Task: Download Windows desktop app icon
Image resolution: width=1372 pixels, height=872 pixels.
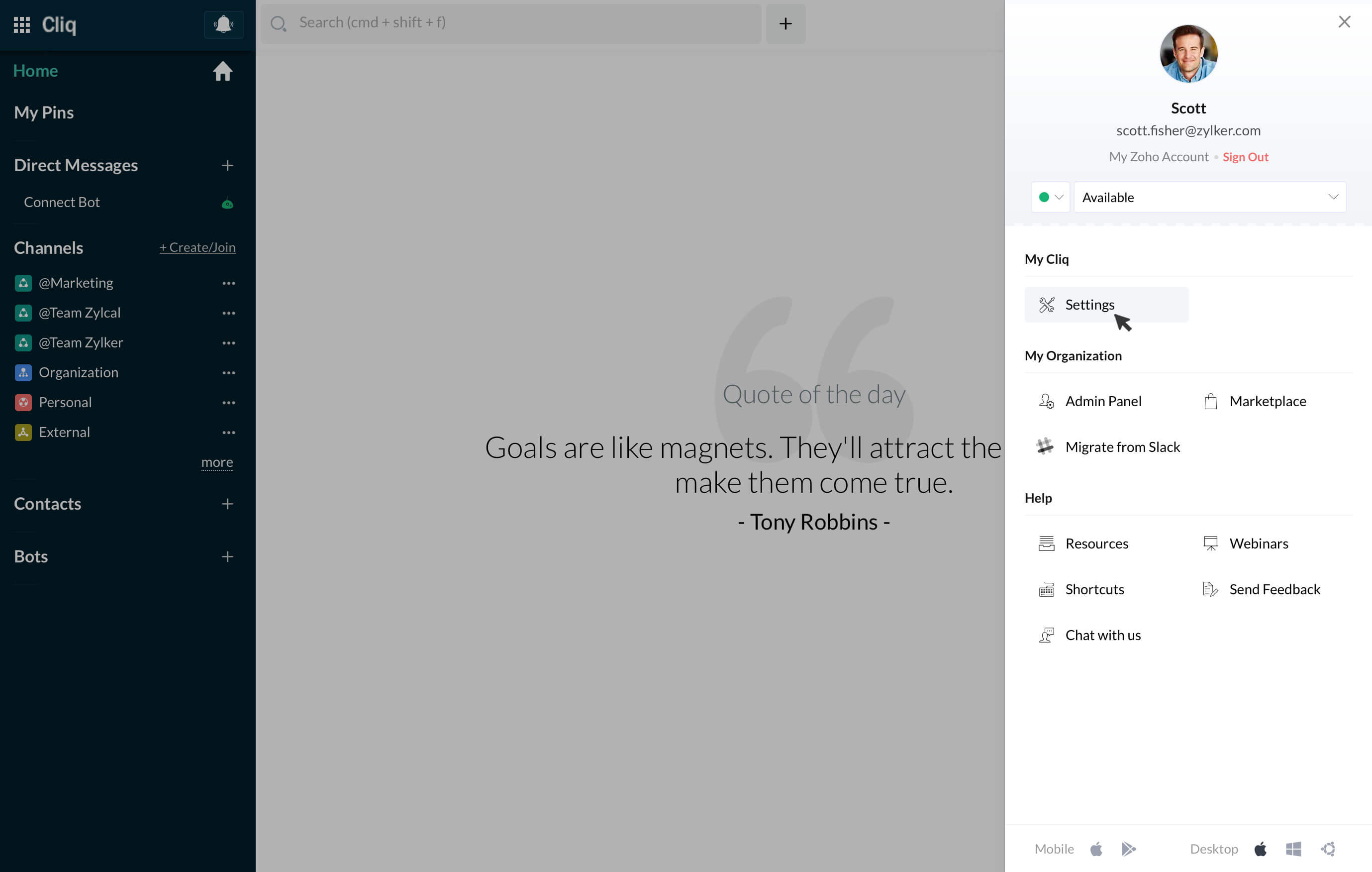Action: pyautogui.click(x=1293, y=849)
